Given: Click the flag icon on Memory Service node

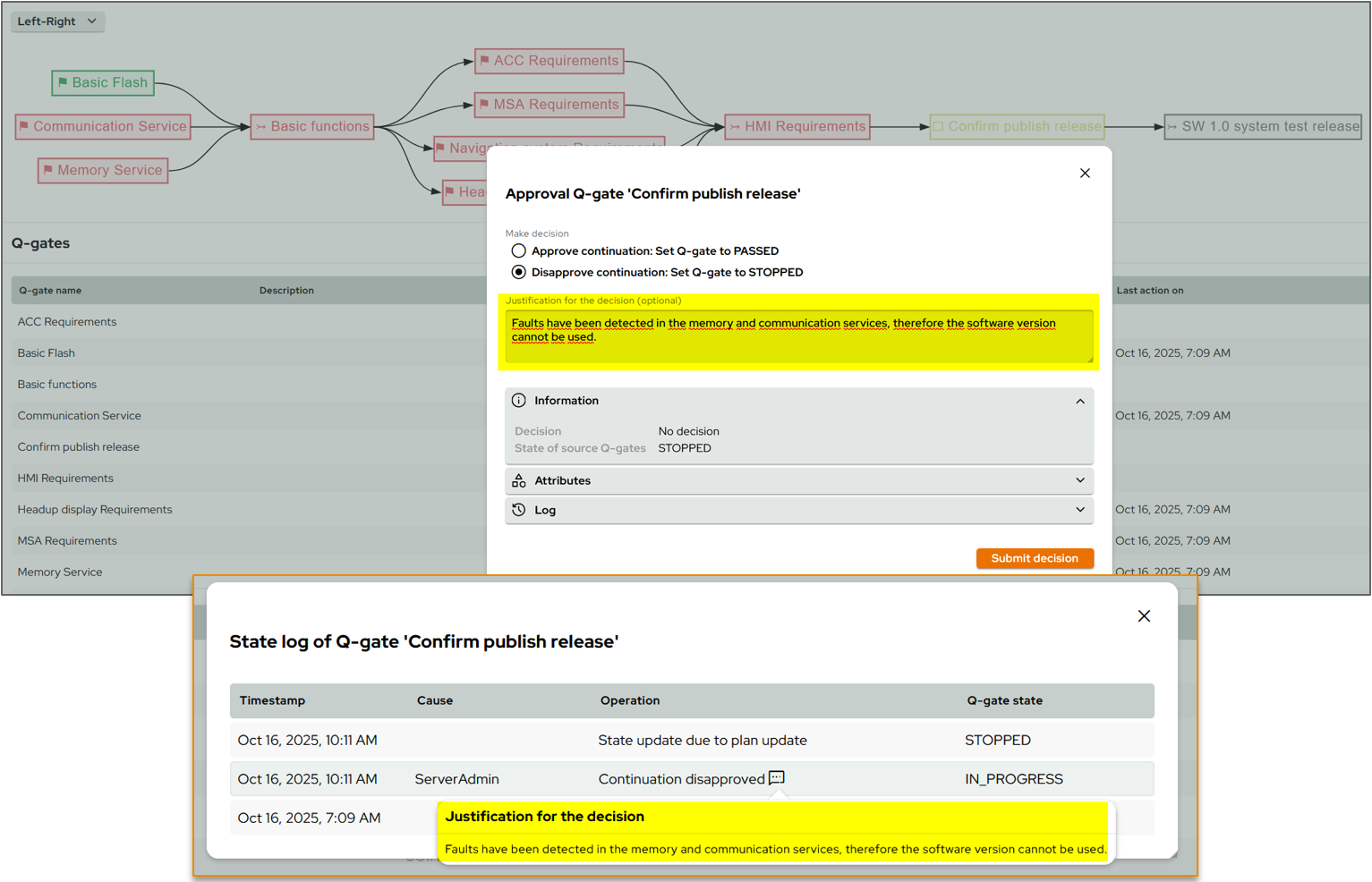Looking at the screenshot, I should point(48,170).
